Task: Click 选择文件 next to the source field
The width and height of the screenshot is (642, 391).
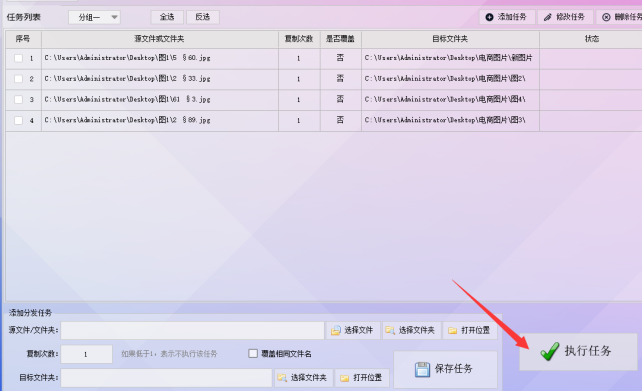Action: click(x=353, y=330)
